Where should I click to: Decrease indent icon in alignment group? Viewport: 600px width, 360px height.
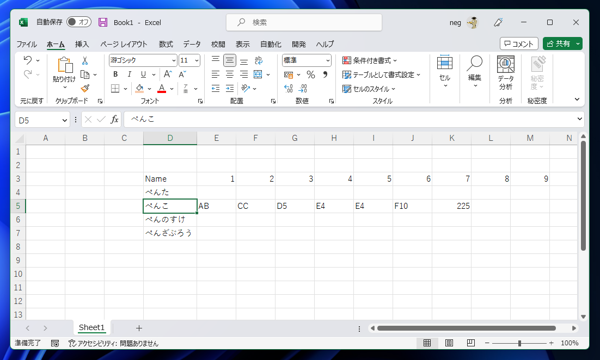[x=215, y=89]
